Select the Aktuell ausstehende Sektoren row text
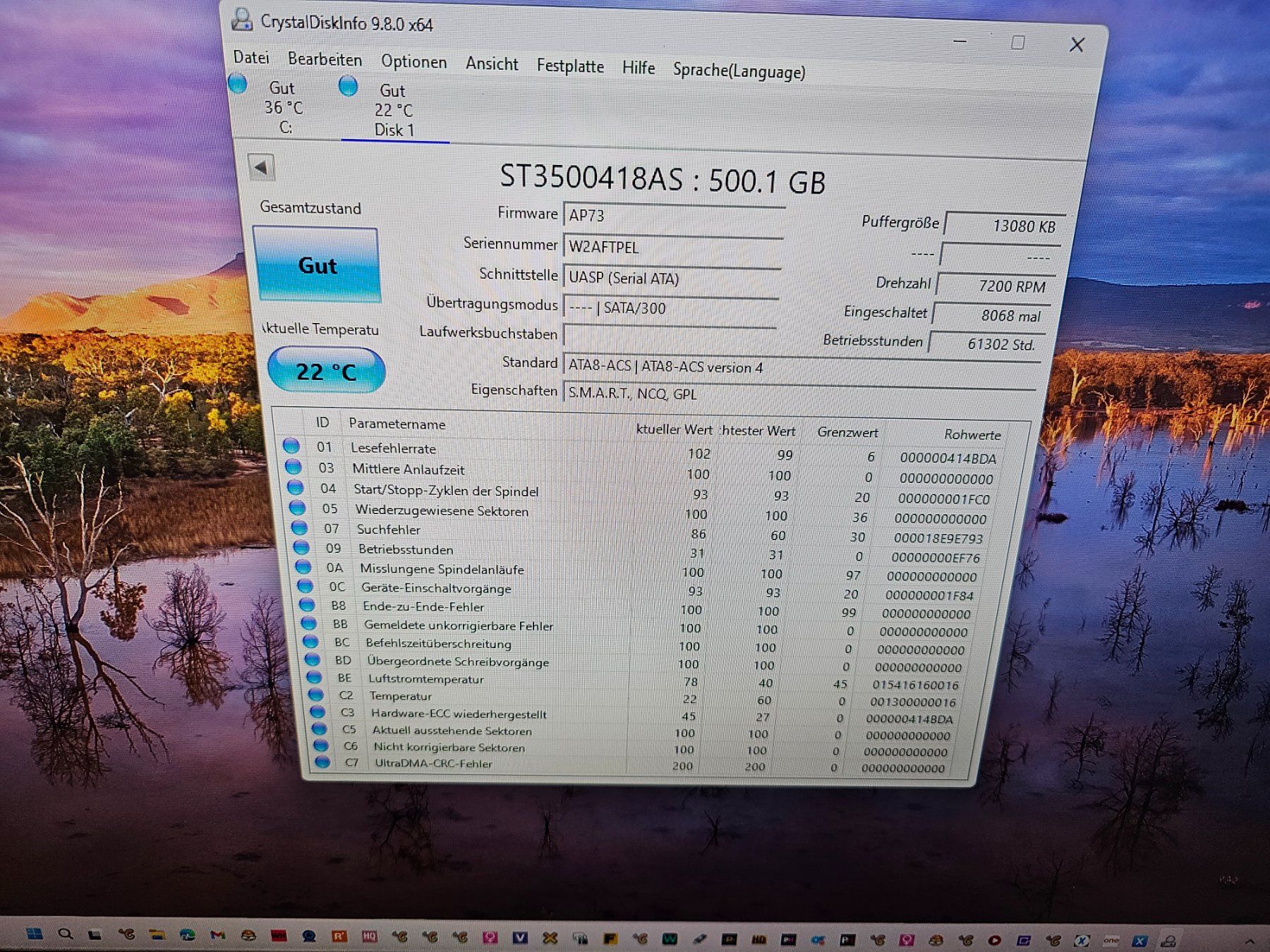The width and height of the screenshot is (1270, 952). pos(452,731)
